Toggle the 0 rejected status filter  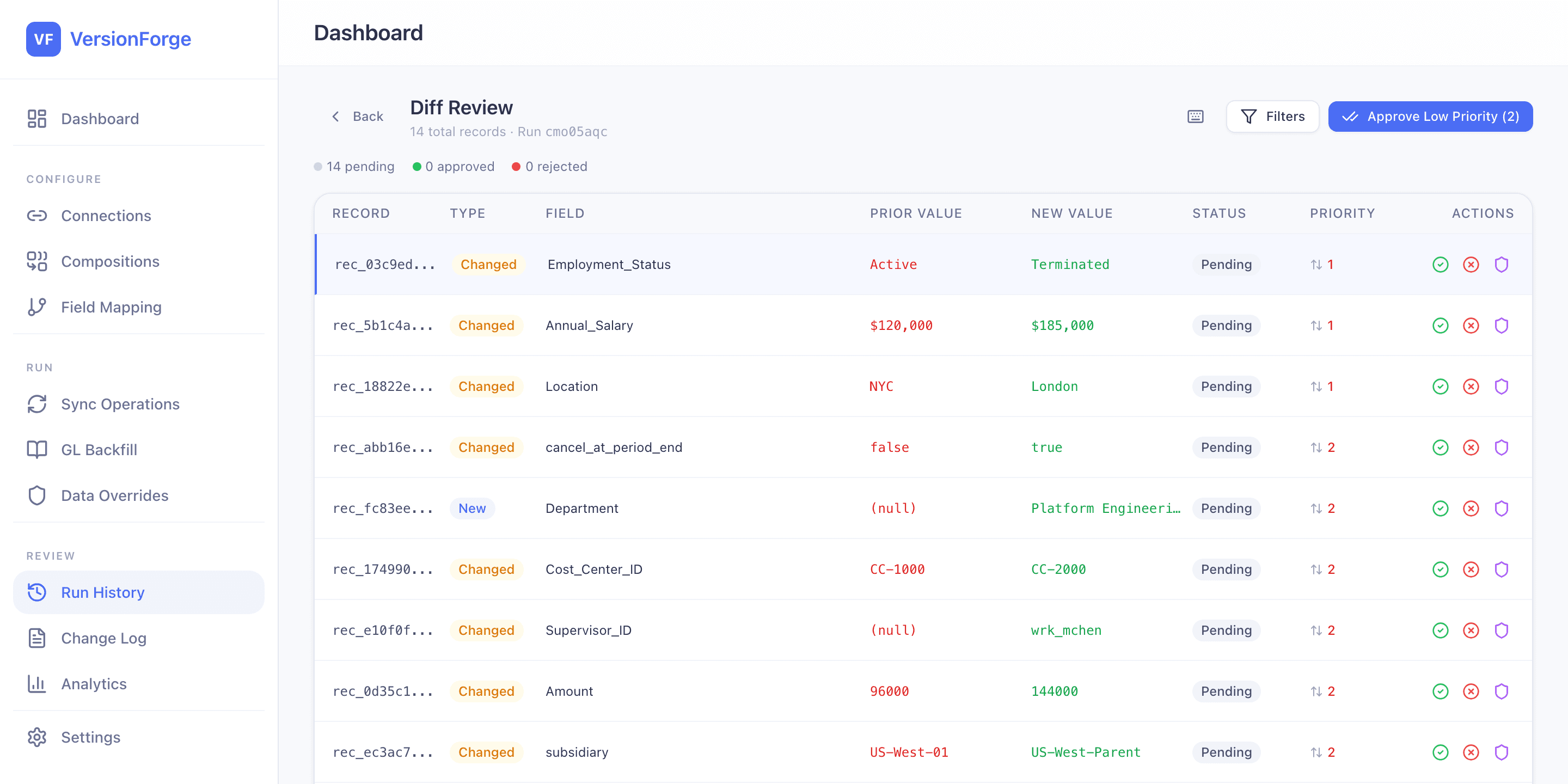549,166
